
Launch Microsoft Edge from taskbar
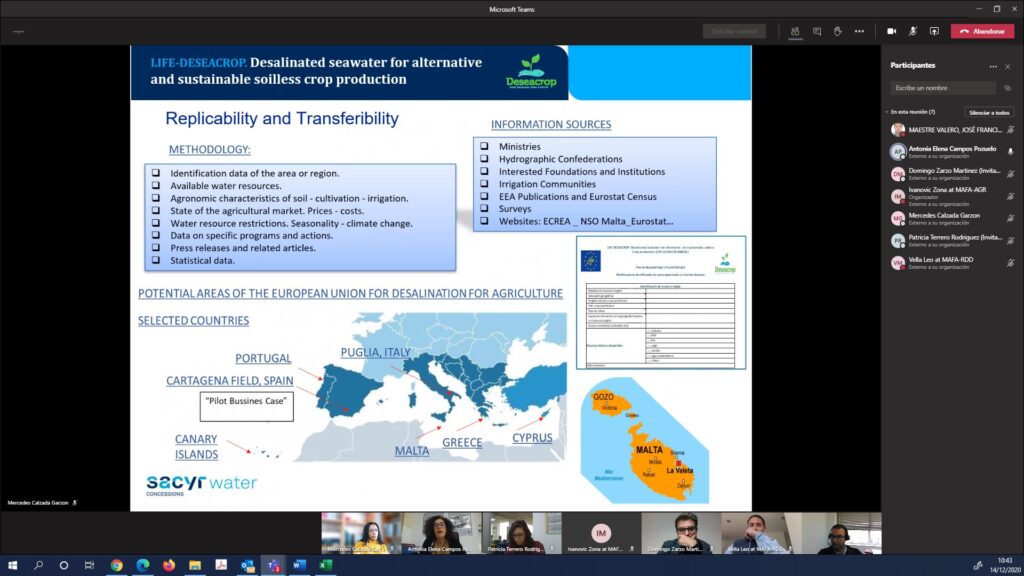pyautogui.click(x=142, y=565)
